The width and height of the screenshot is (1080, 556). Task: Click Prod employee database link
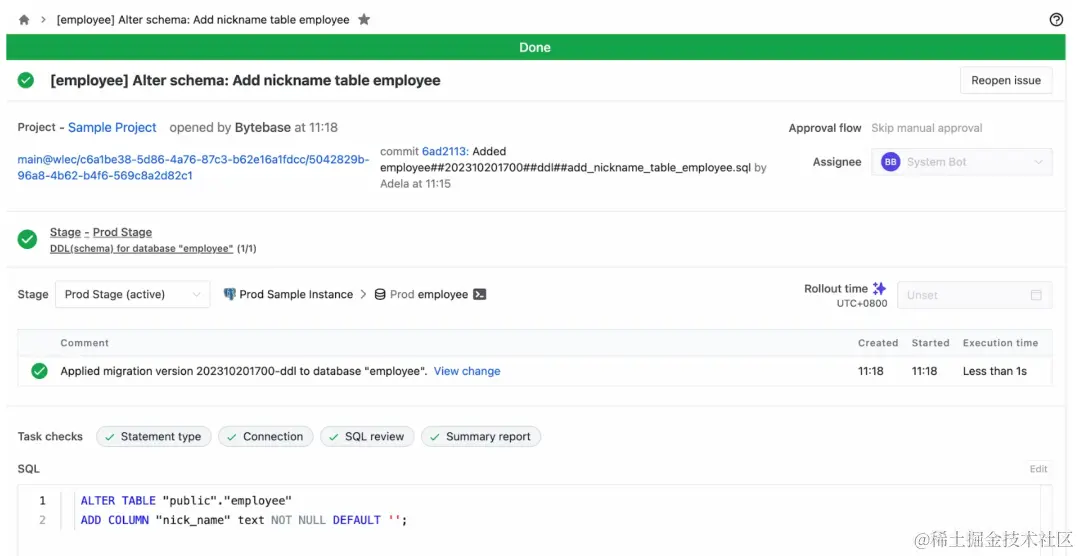pos(429,294)
